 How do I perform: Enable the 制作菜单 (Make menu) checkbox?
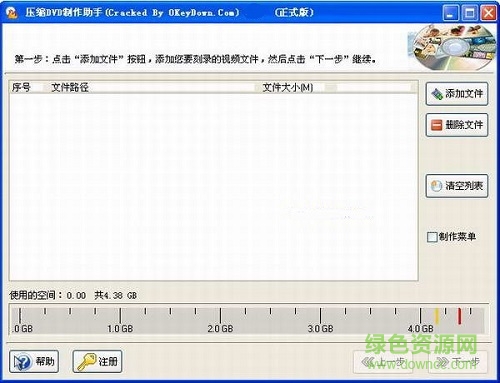tap(432, 237)
